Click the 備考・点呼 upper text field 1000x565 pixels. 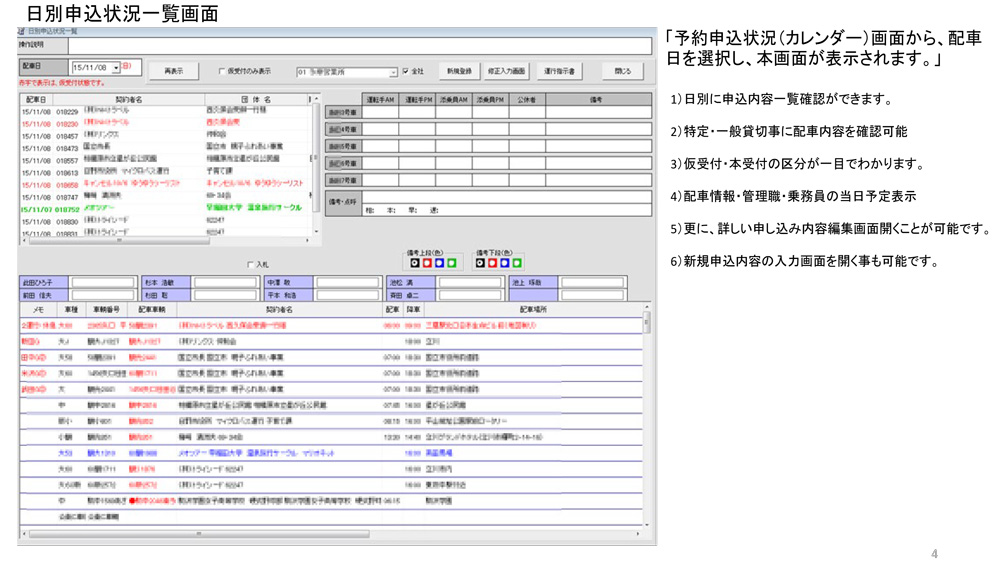(506, 197)
